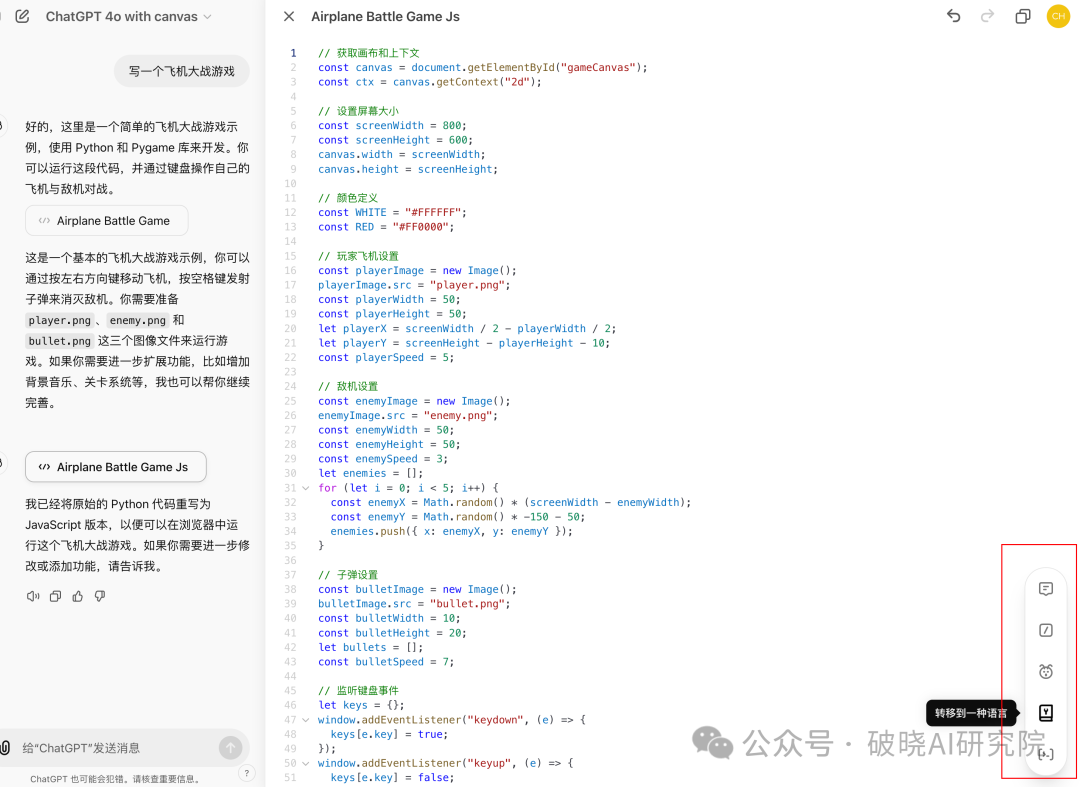1080x787 pixels.
Task: Read the response aloud with speaker icon
Action: click(x=32, y=595)
